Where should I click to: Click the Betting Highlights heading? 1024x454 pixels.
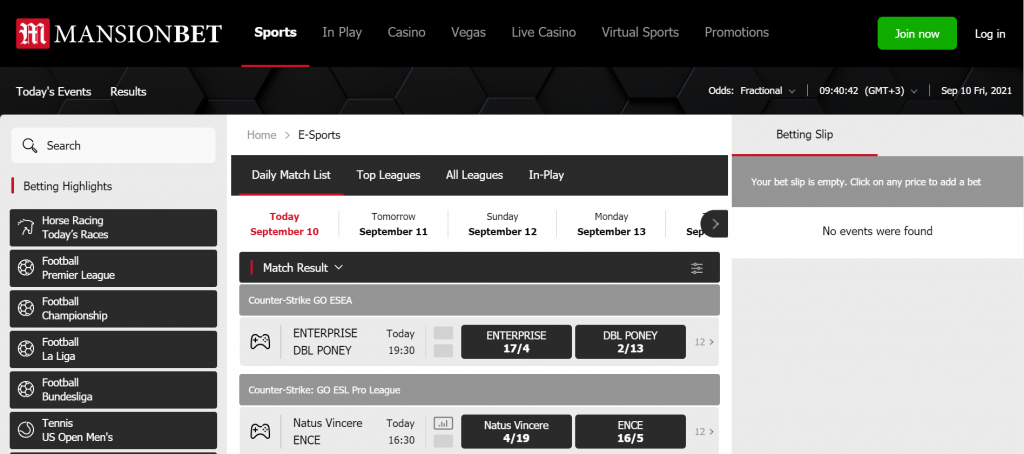point(68,186)
